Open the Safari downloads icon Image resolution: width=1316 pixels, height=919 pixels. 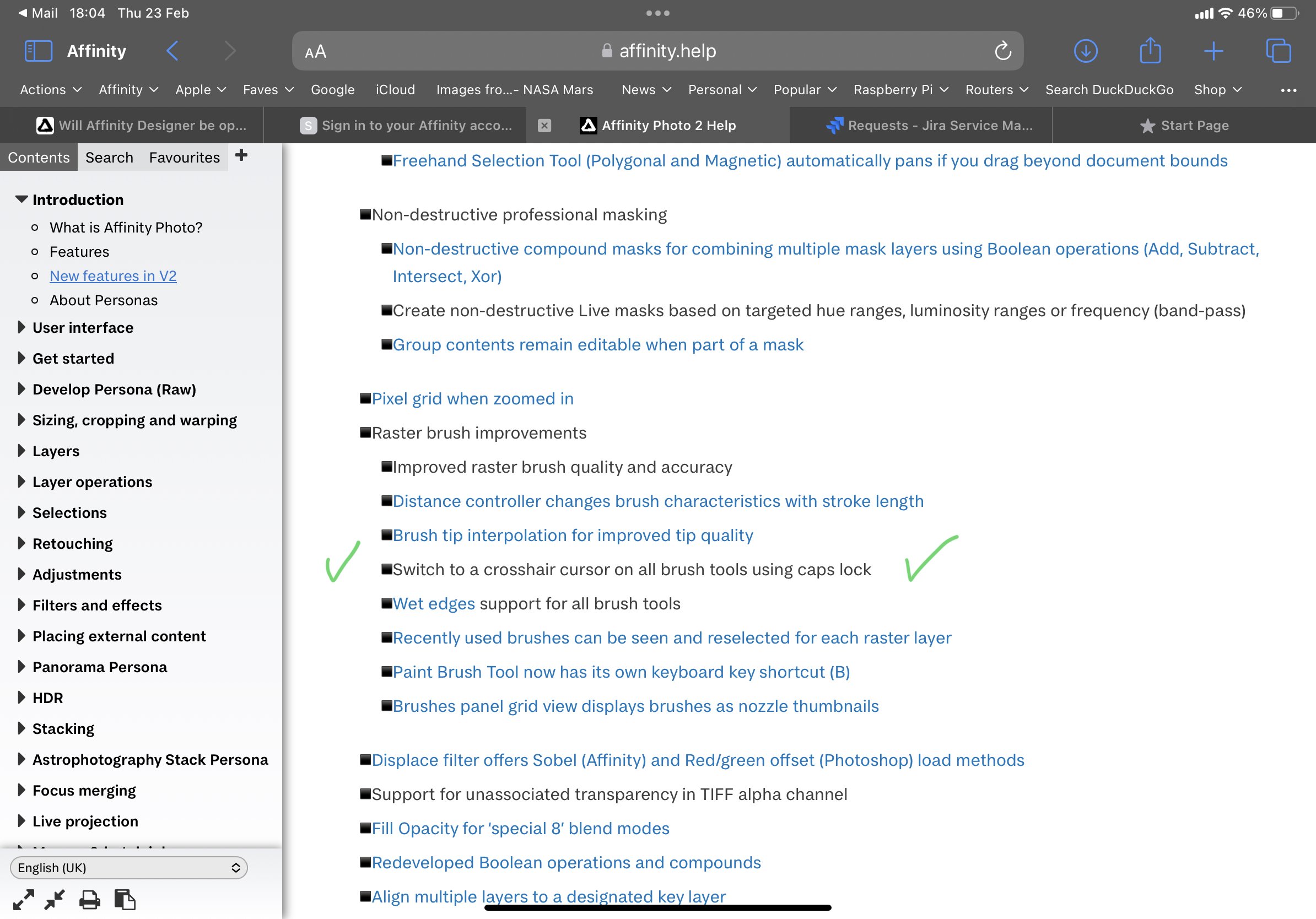(1085, 51)
